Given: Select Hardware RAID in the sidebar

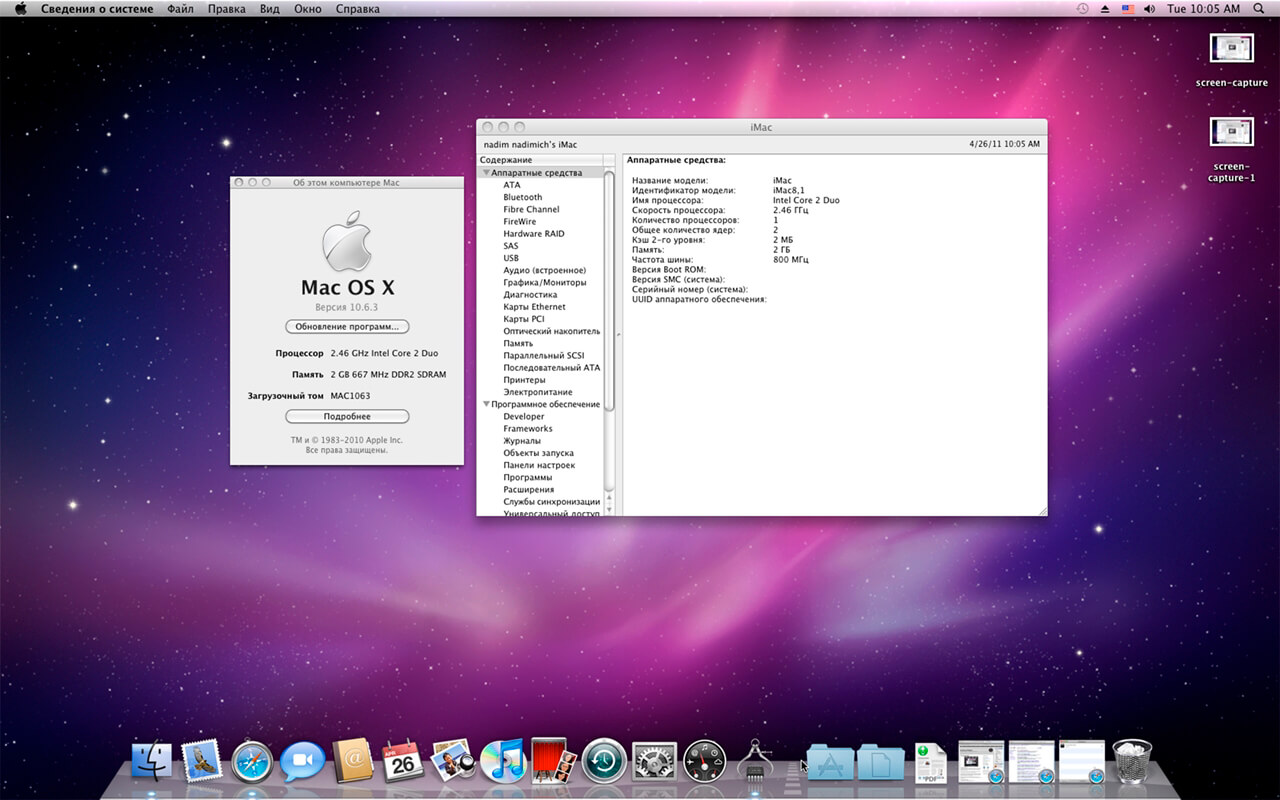Looking at the screenshot, I should tap(534, 234).
